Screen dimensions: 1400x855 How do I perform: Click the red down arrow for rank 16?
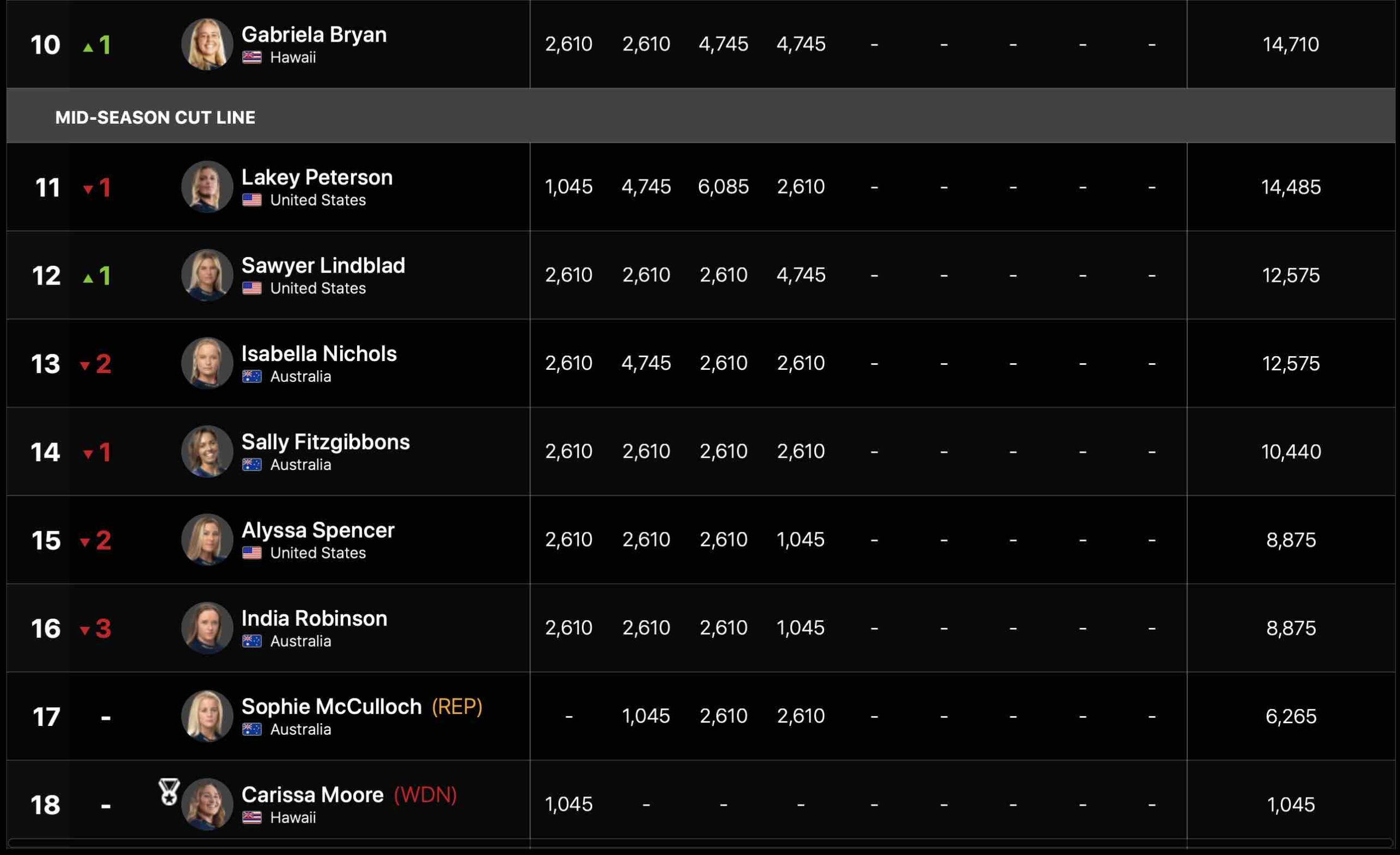(x=85, y=630)
